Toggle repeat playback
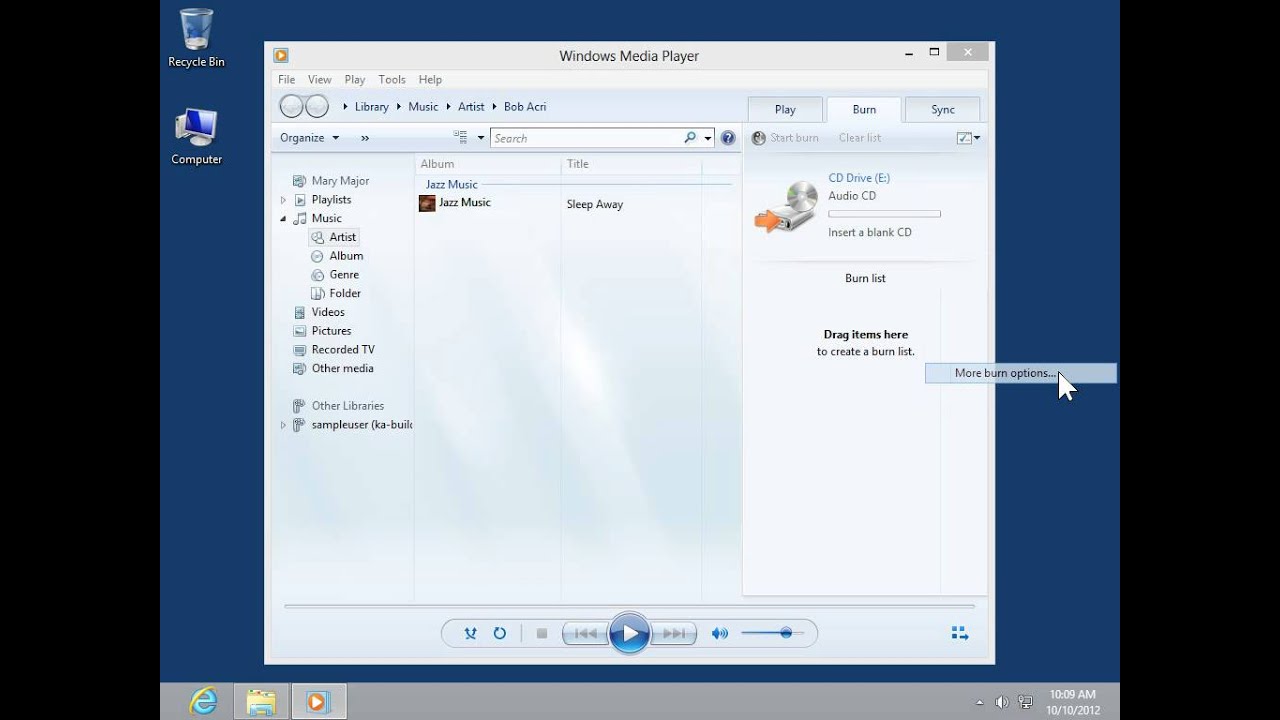Viewport: 1280px width, 720px height. point(499,633)
